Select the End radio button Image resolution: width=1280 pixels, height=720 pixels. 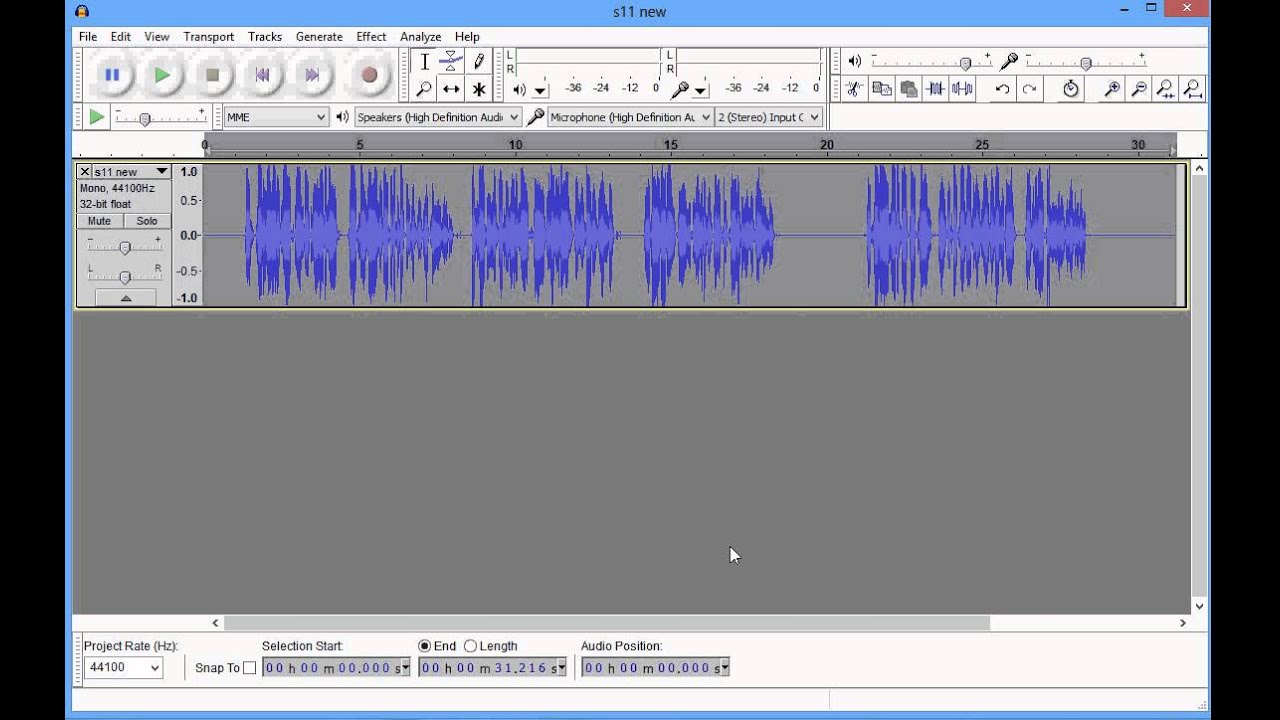point(425,646)
